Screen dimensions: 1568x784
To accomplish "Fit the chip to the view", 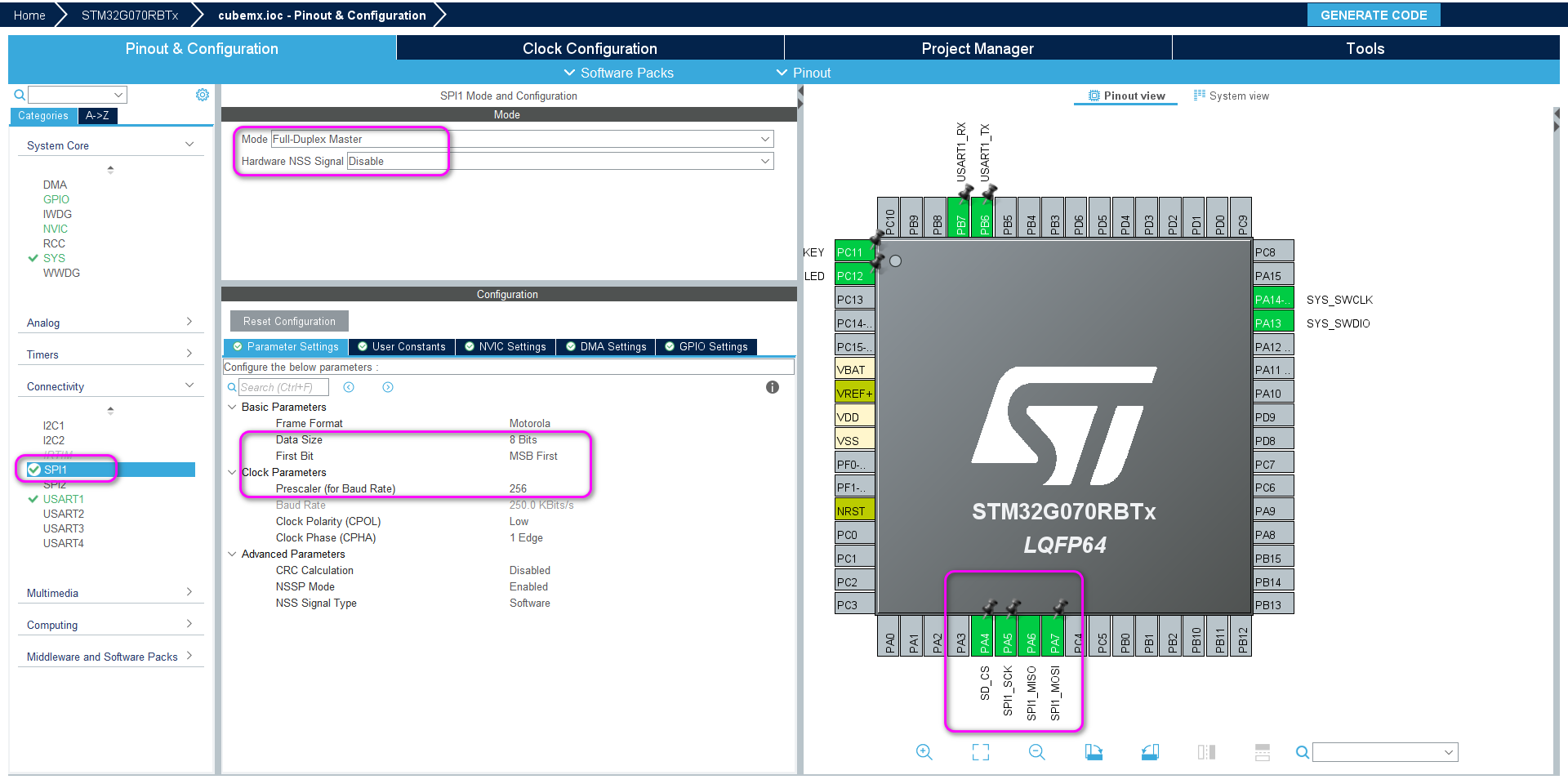I will (x=981, y=752).
